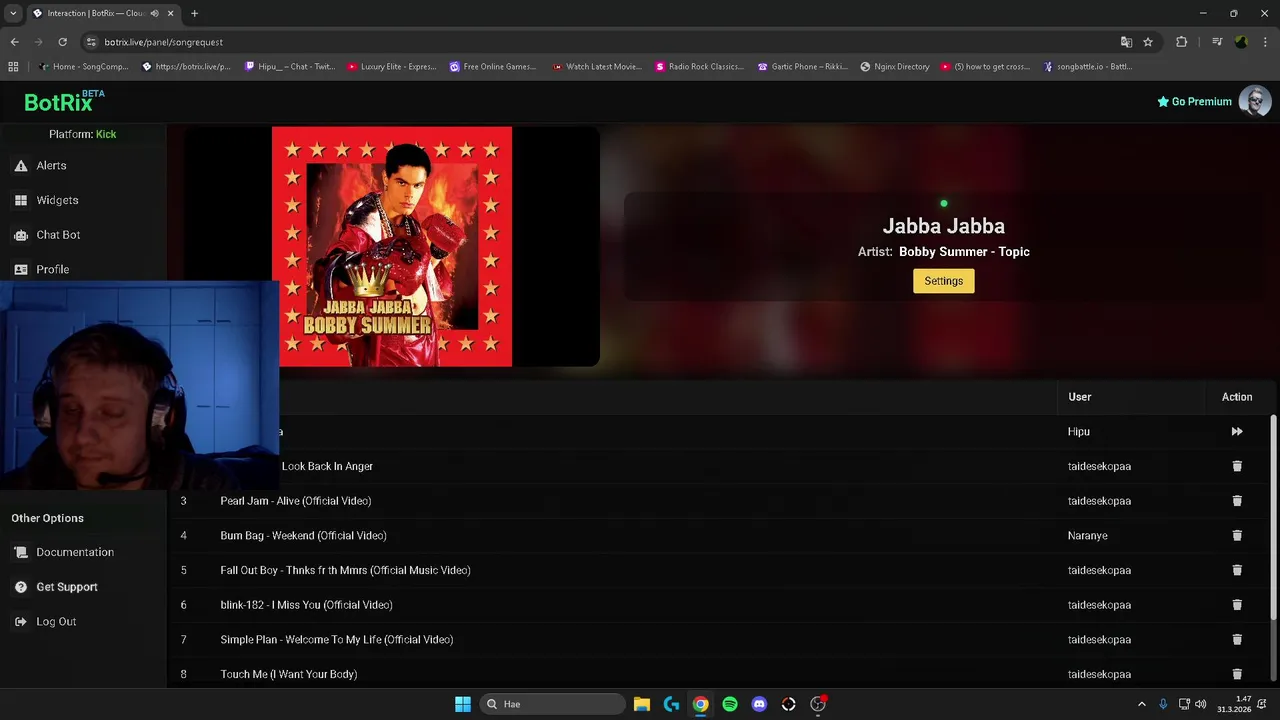The height and width of the screenshot is (720, 1280).
Task: Open the browser extensions icon
Action: pyautogui.click(x=1181, y=42)
